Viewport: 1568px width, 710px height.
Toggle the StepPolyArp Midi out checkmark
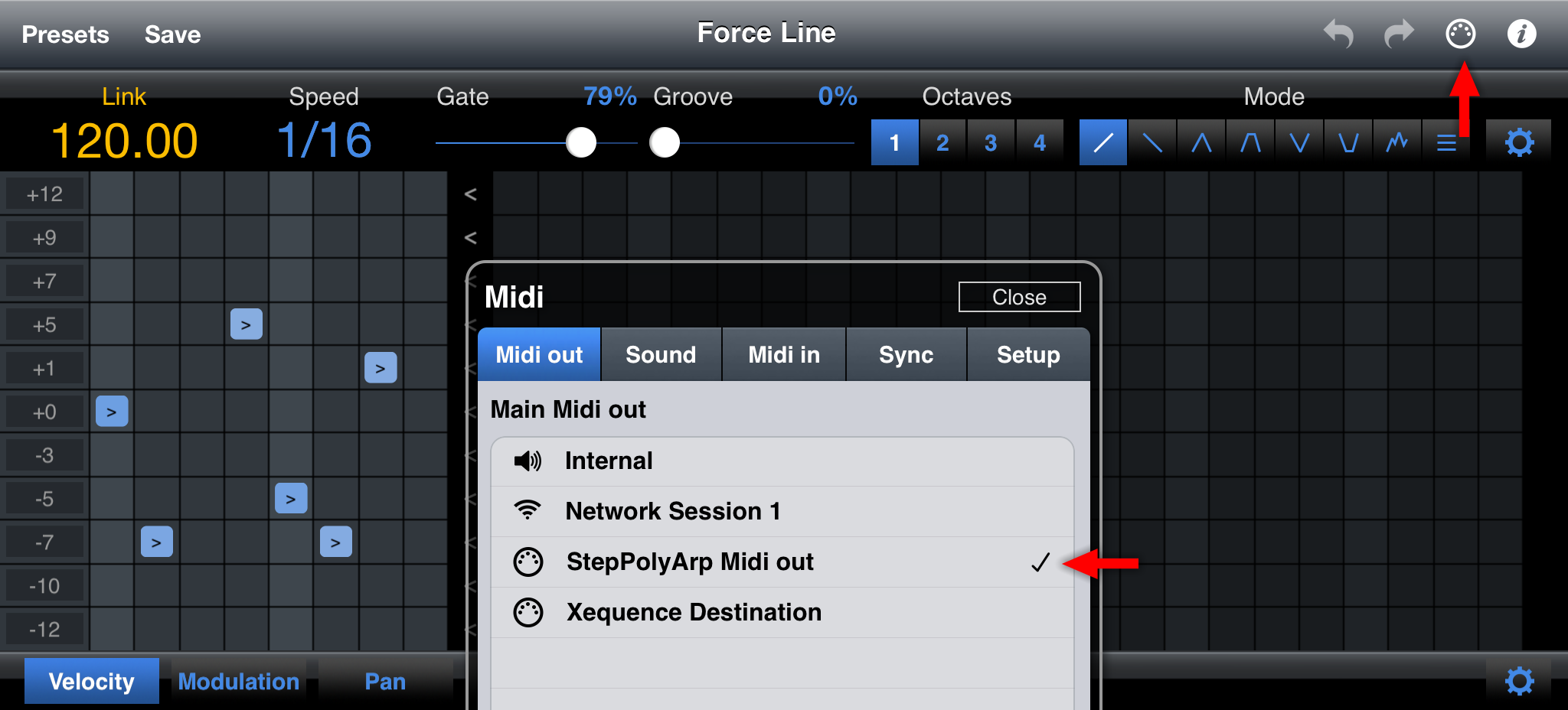coord(782,562)
